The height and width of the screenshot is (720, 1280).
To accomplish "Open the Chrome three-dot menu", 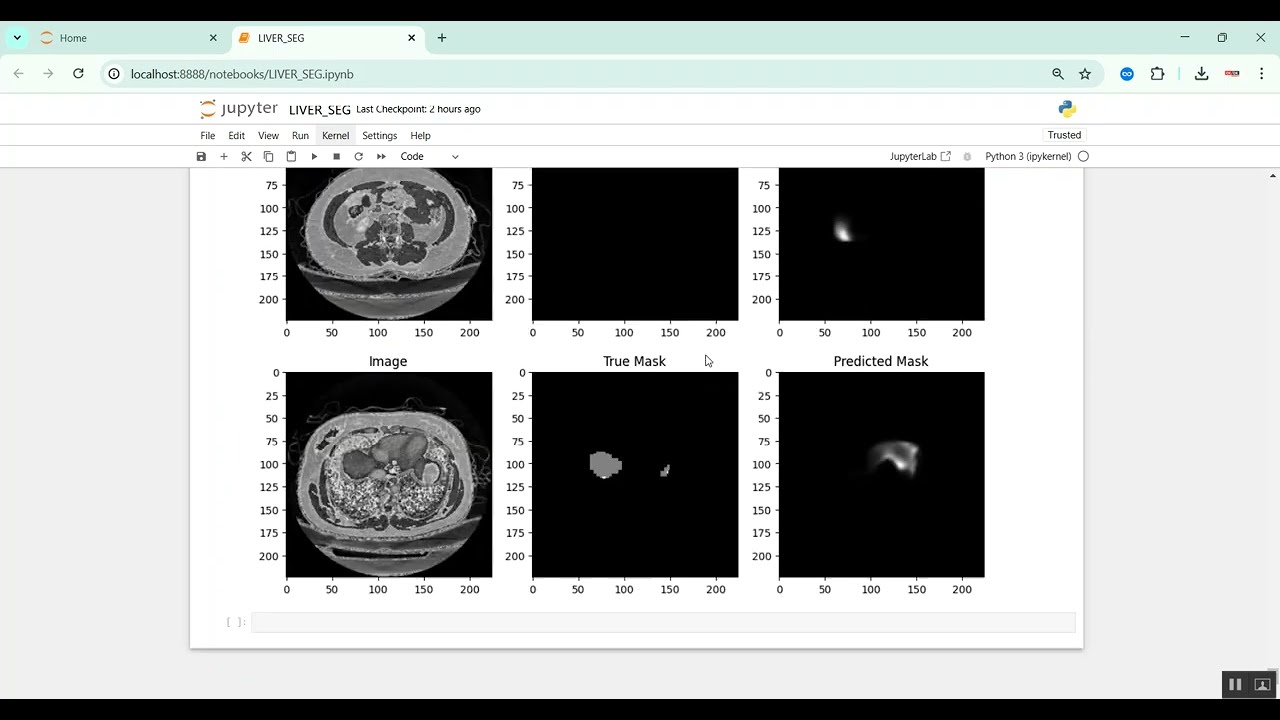I will click(x=1262, y=74).
